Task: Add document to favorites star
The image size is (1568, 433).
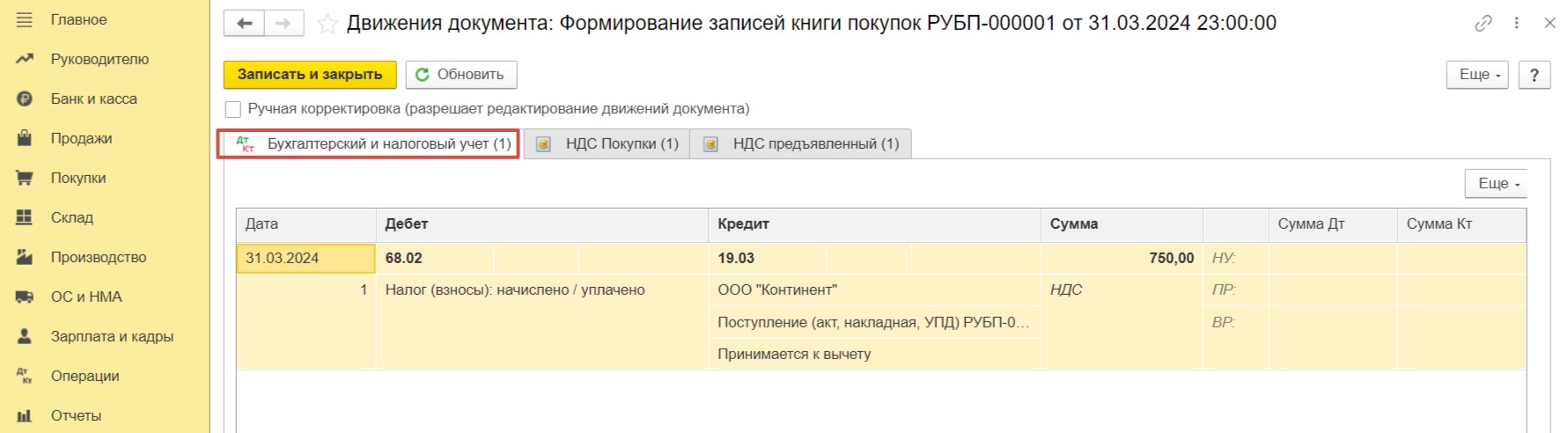Action: 328,24
